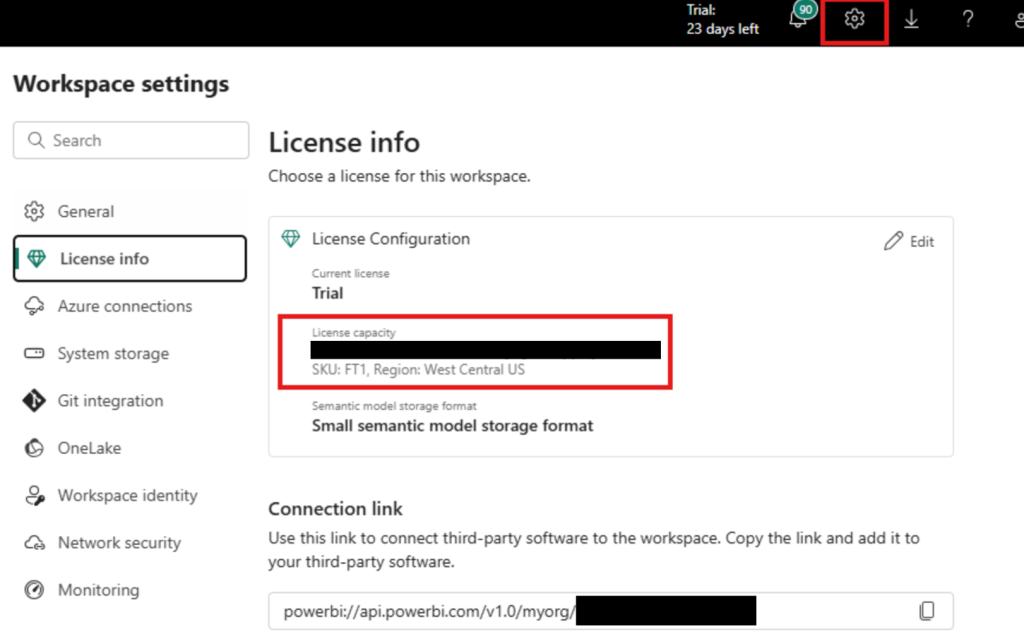Click Edit in the License Configuration card
This screenshot has width=1024, height=634.
pos(910,241)
